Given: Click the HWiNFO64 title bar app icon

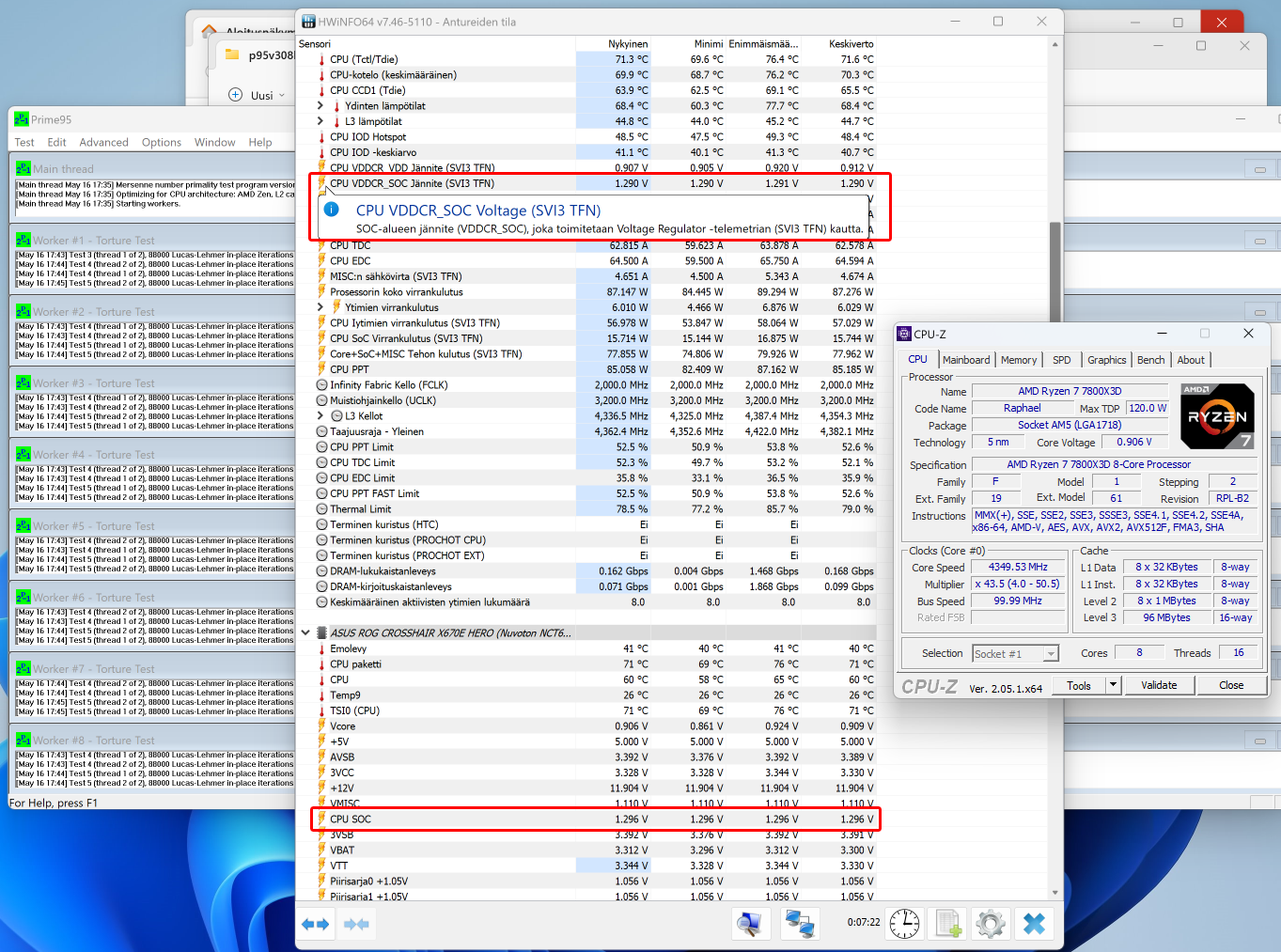Looking at the screenshot, I should coord(309,22).
